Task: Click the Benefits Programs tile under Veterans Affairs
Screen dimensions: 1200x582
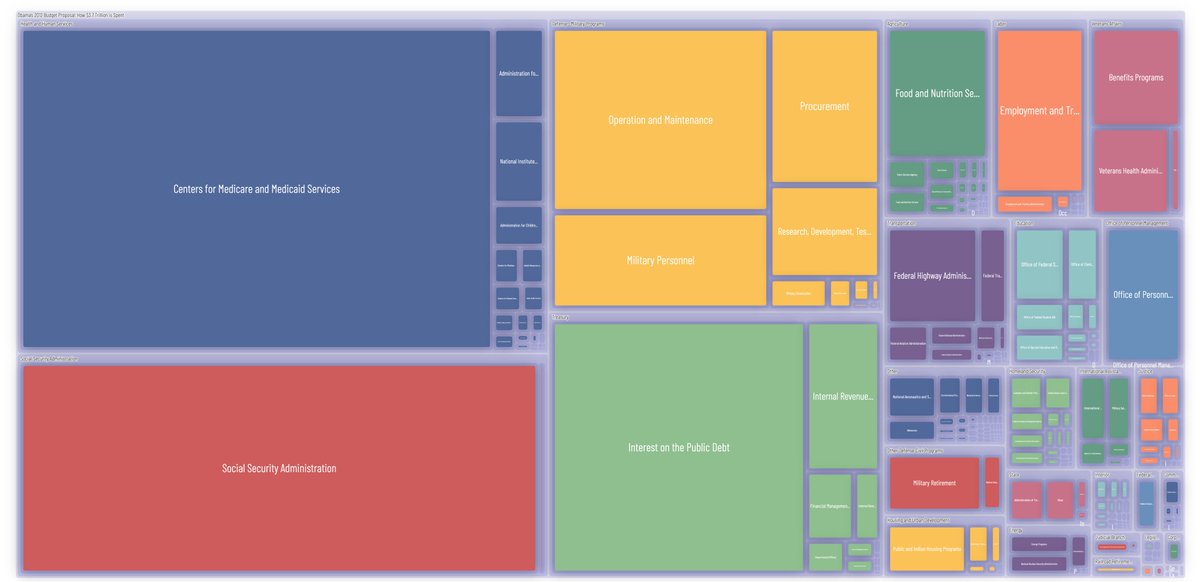Action: click(1137, 76)
